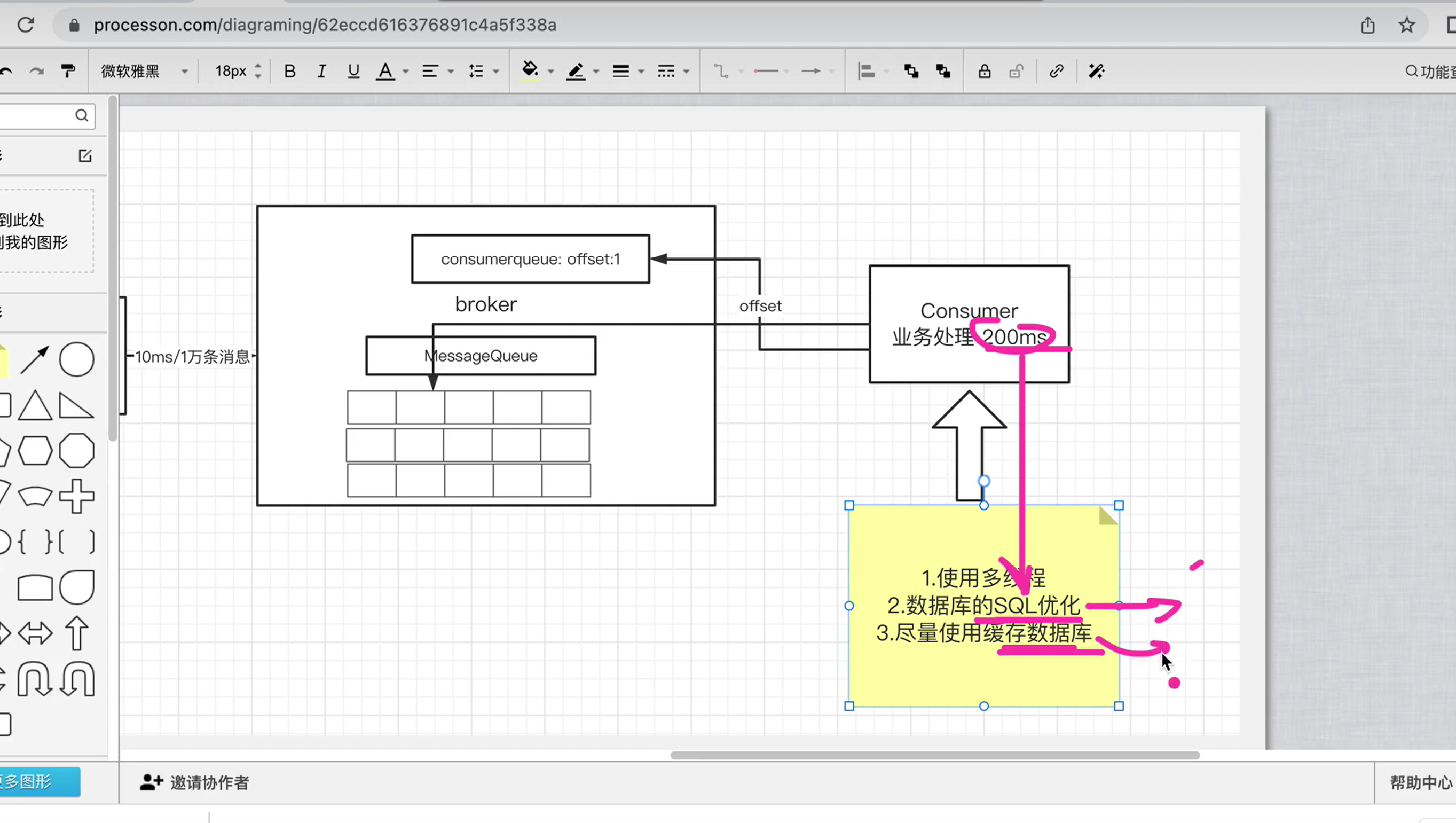
Task: Click the insert link icon
Action: [1056, 71]
